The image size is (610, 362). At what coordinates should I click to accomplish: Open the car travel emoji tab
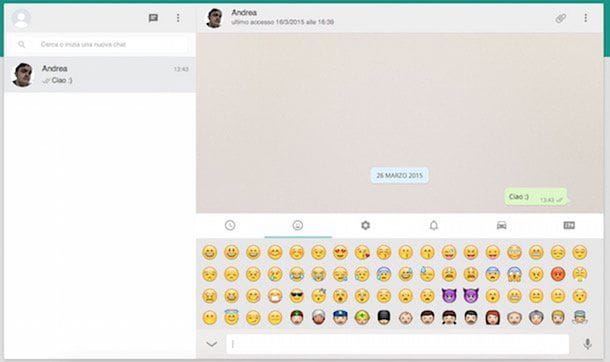(x=501, y=225)
